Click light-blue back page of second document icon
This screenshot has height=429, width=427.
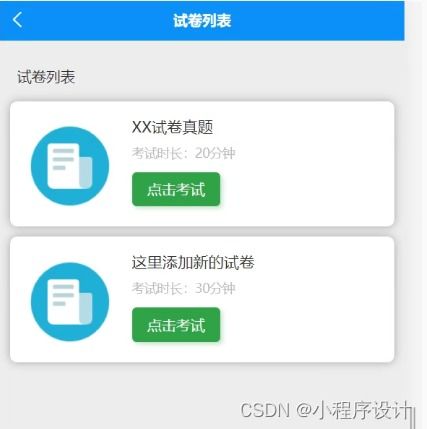[x=86, y=308]
